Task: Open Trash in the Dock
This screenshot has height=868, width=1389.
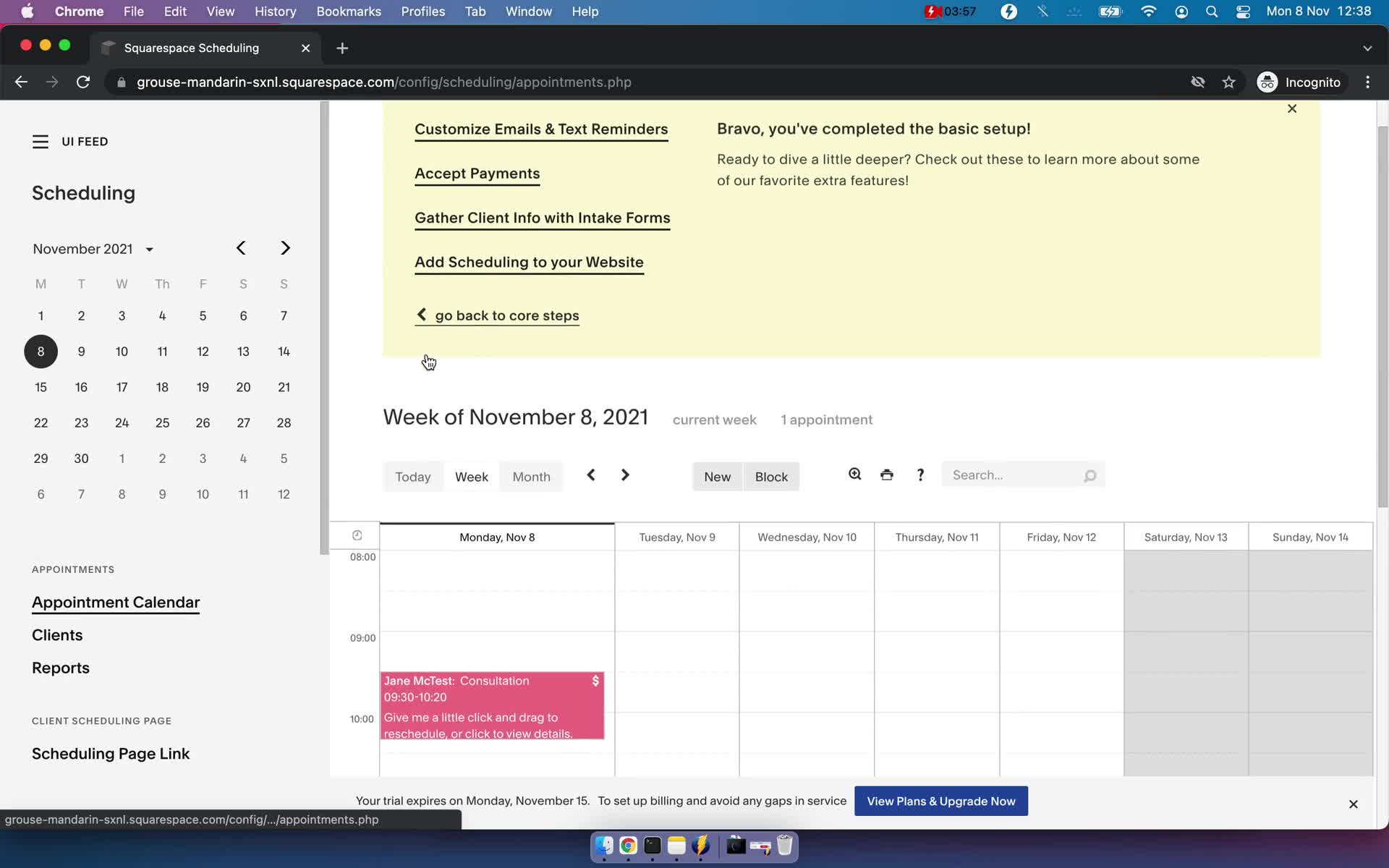Action: (x=785, y=846)
